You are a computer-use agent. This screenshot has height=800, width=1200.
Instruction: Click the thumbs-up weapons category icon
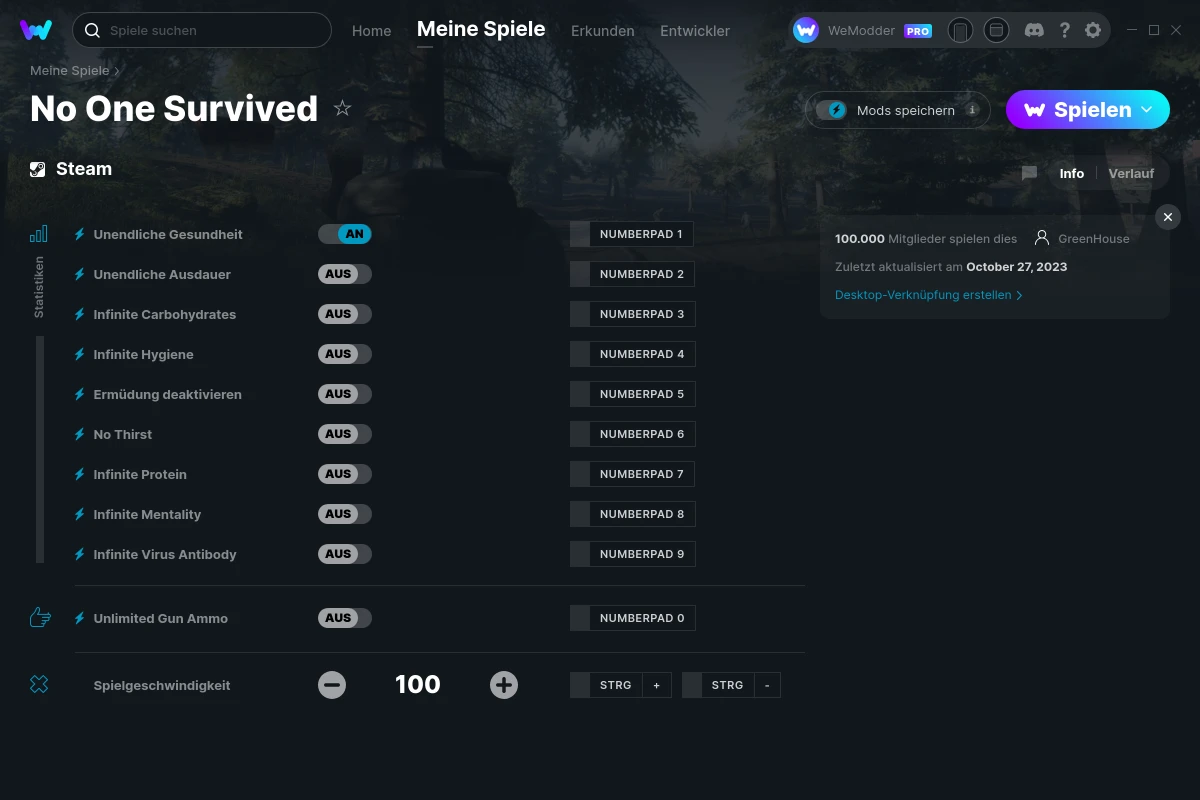coord(40,618)
